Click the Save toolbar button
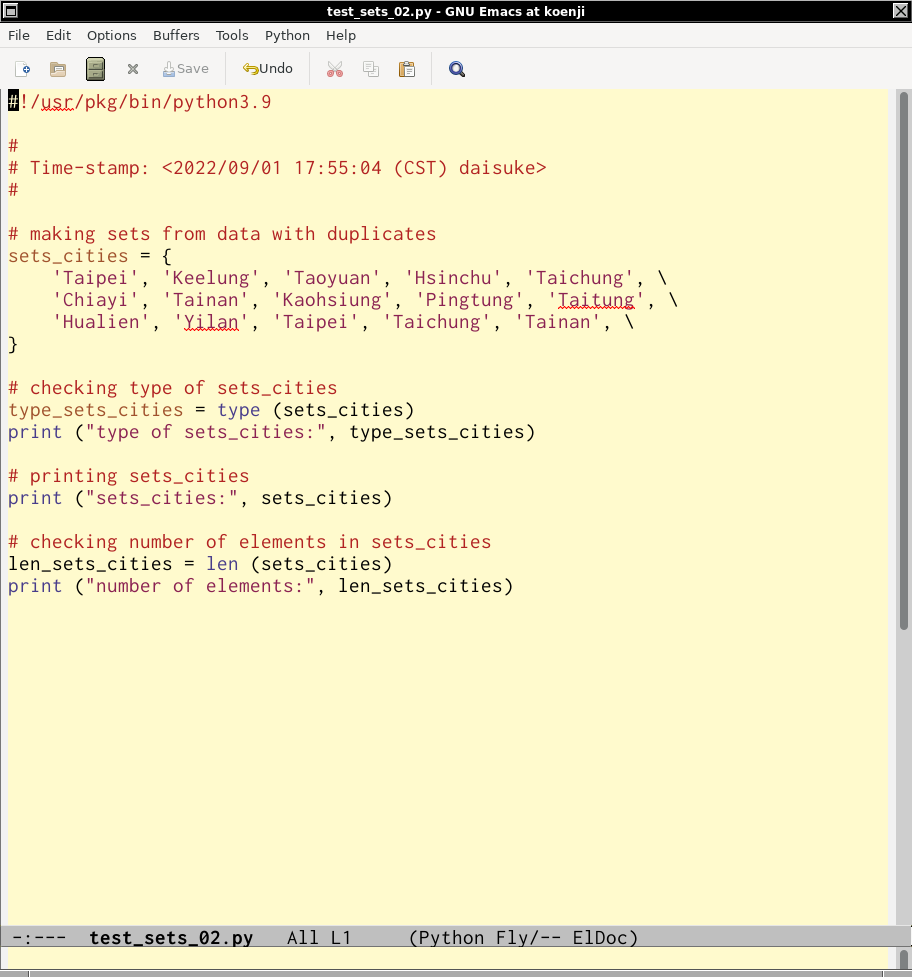Viewport: 912px width, 977px height. pyautogui.click(x=185, y=69)
